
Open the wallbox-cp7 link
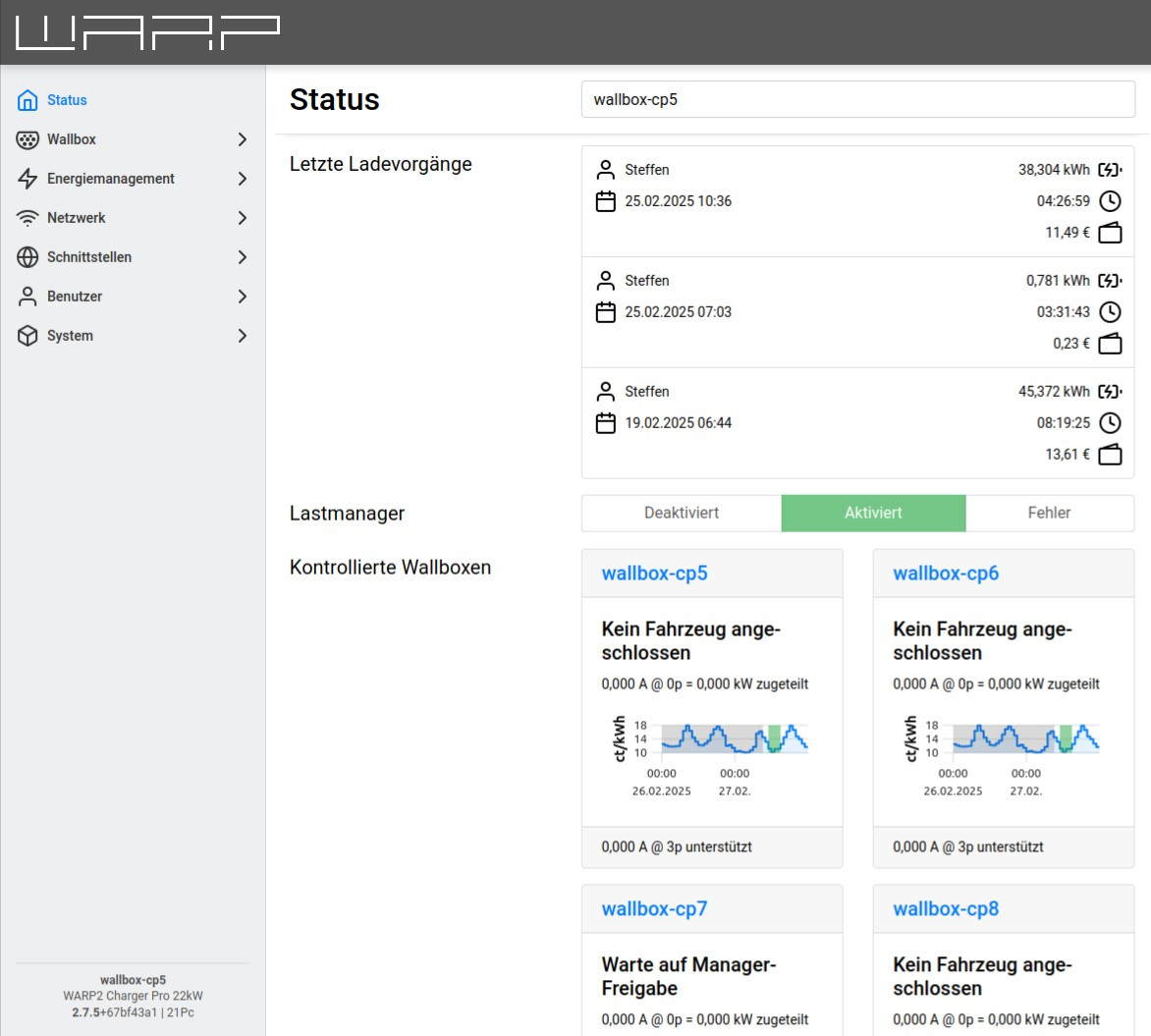(x=654, y=909)
